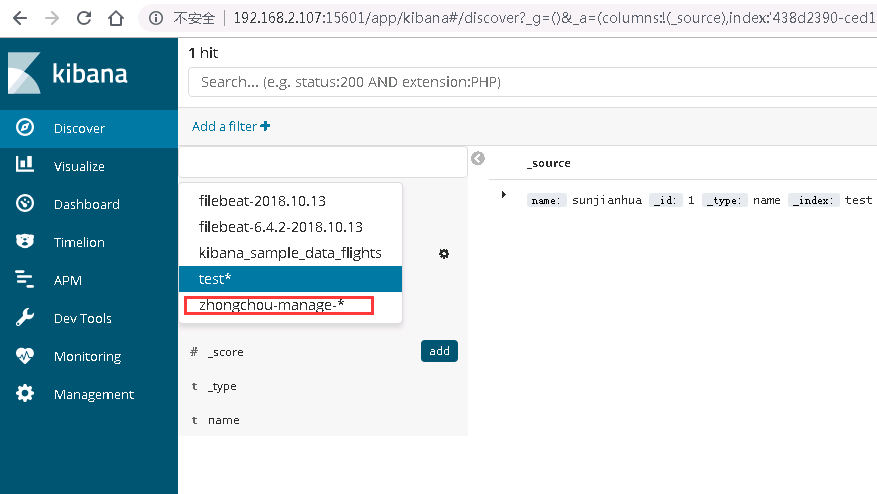Image resolution: width=877 pixels, height=494 pixels.
Task: Click the name field in list
Action: coord(224,420)
